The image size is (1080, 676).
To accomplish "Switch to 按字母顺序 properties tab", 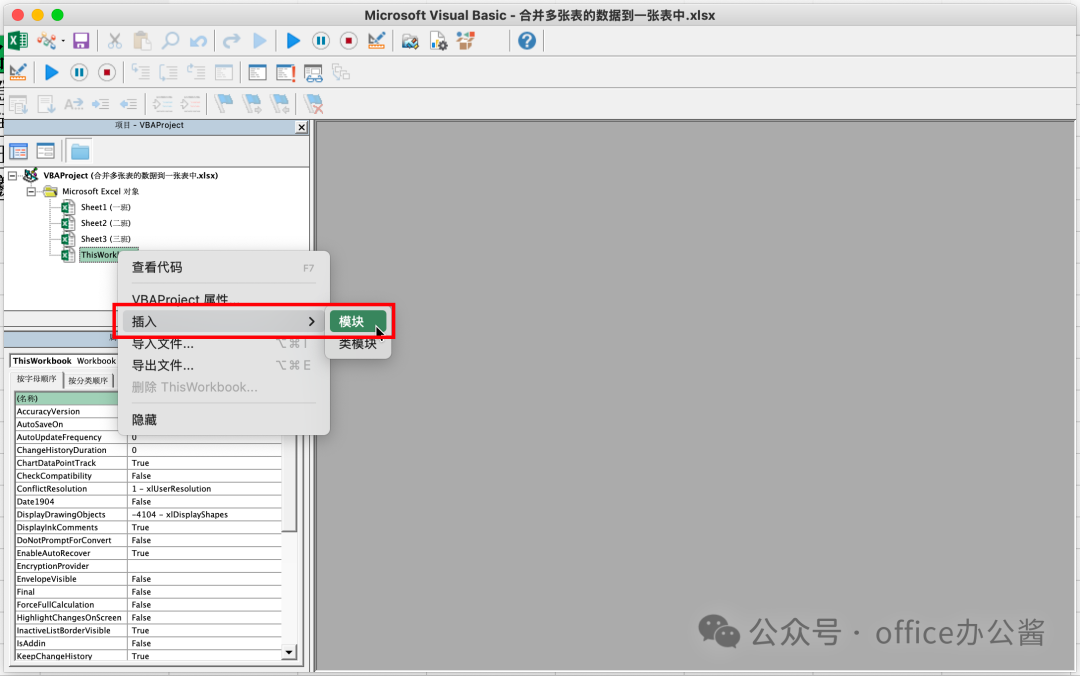I will click(37, 379).
